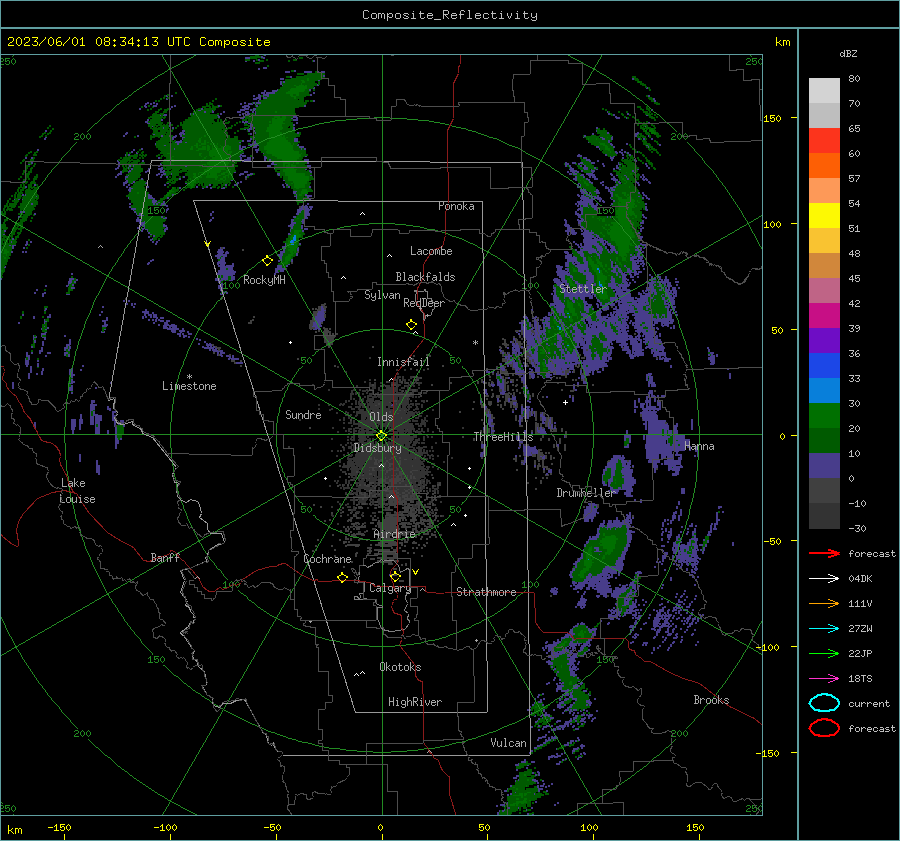
Task: Click the -100 tick label on right km axis
Action: pyautogui.click(x=767, y=647)
